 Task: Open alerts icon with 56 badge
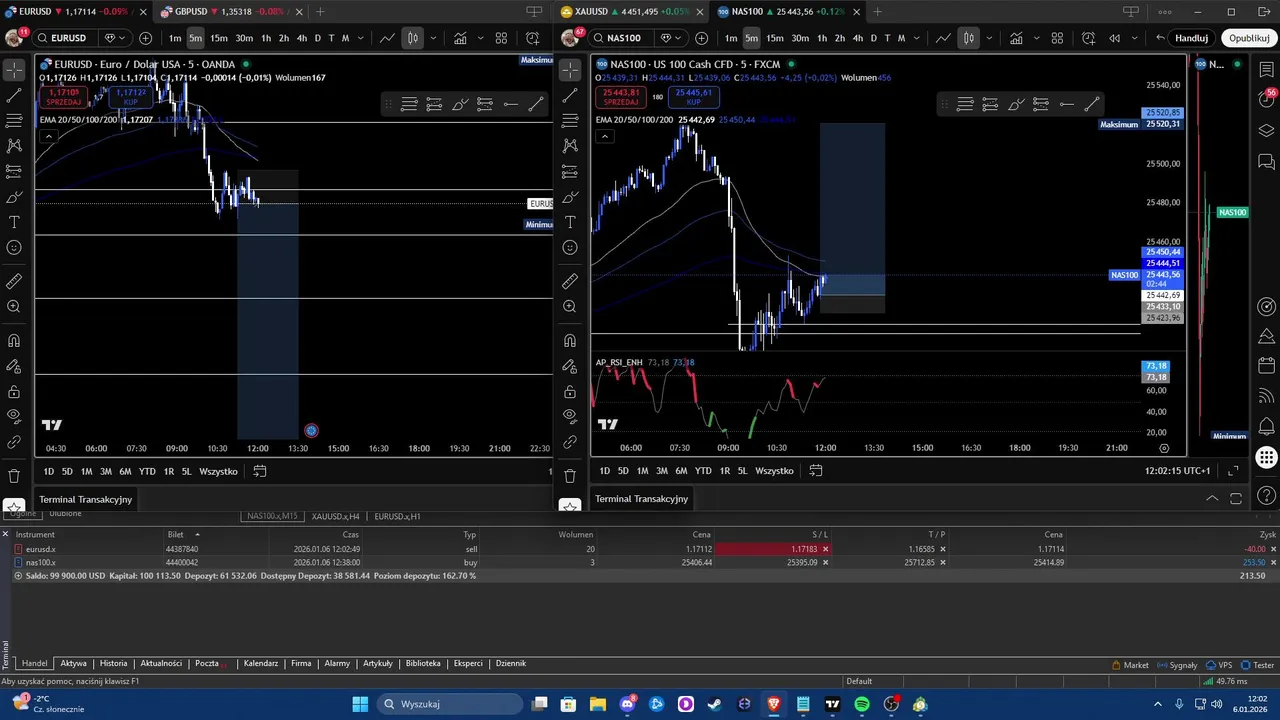pyautogui.click(x=1266, y=99)
